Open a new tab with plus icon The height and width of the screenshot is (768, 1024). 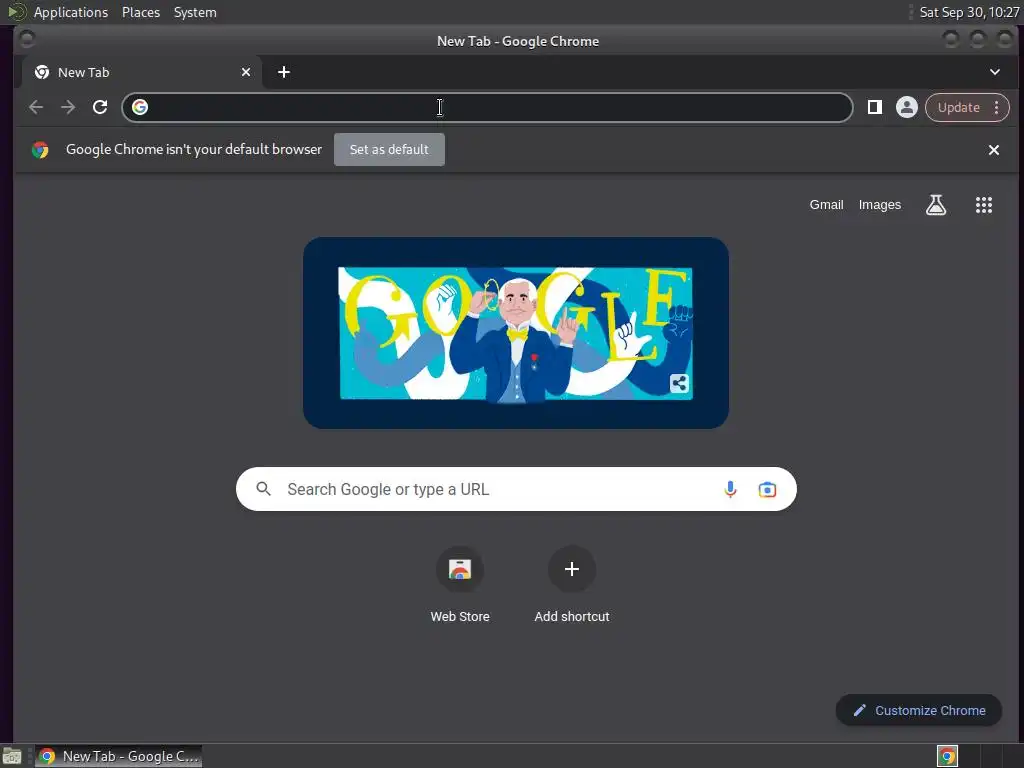click(x=283, y=72)
